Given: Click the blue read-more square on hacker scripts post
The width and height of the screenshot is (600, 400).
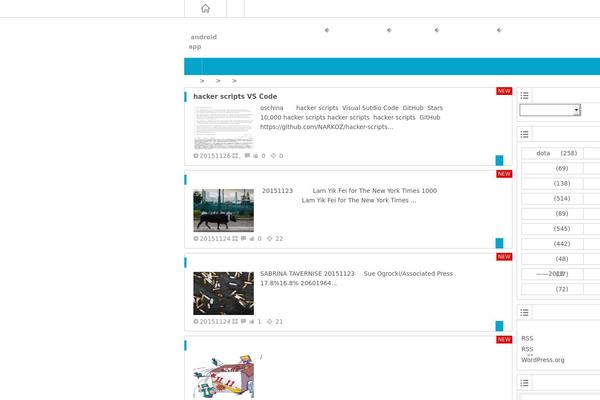Looking at the screenshot, I should (x=499, y=160).
